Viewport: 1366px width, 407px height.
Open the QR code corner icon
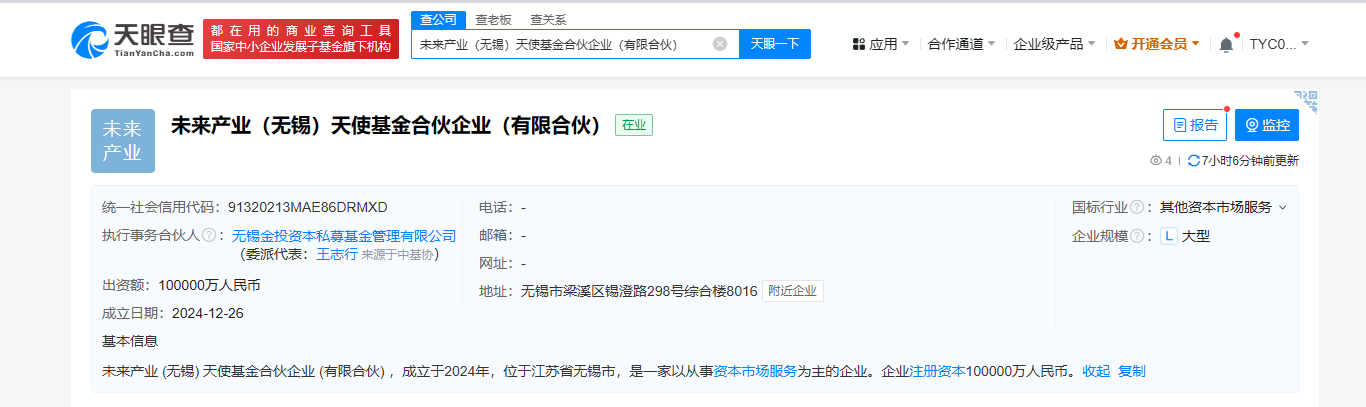click(1305, 101)
